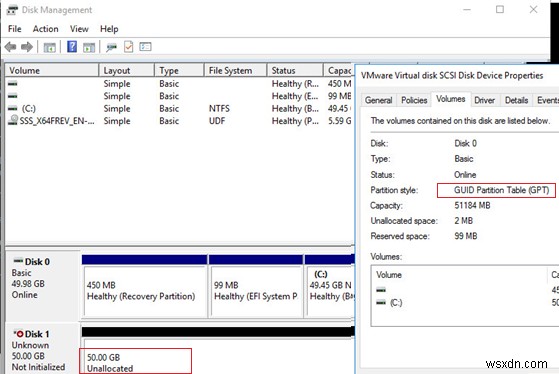Switch to the General tab
This screenshot has width=559, height=374.
tap(378, 100)
